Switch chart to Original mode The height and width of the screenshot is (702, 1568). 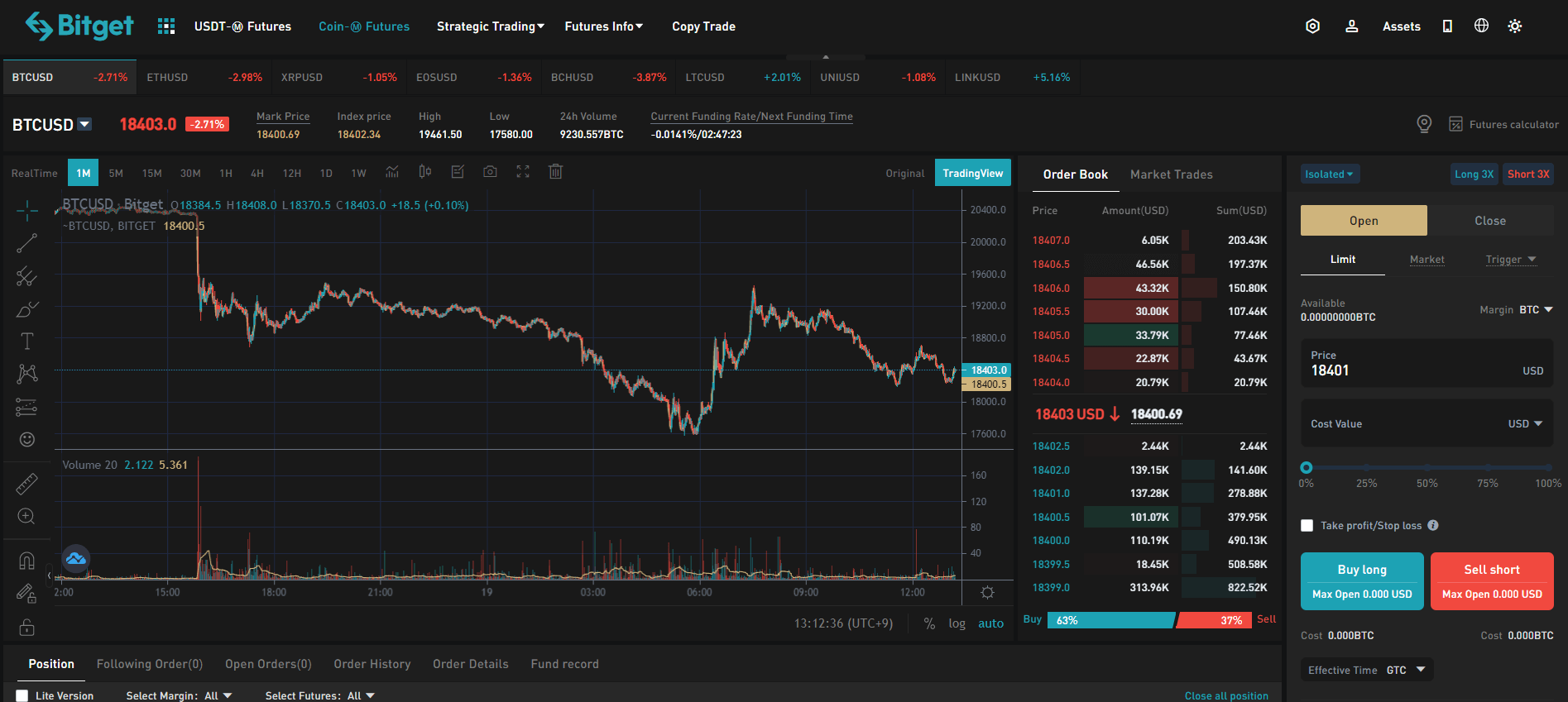(905, 174)
